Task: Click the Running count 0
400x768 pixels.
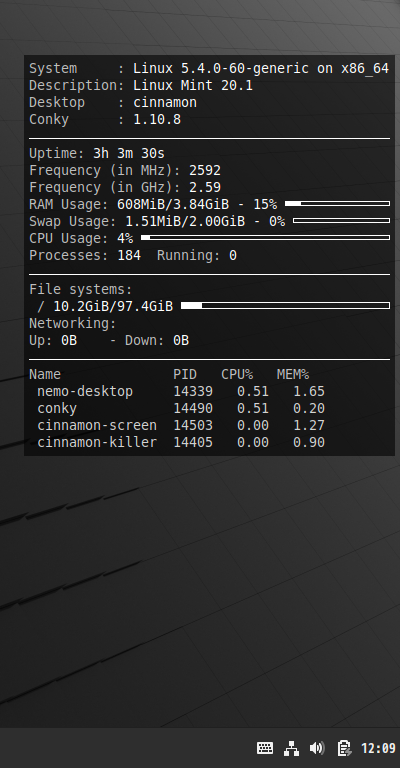Action: click(233, 255)
